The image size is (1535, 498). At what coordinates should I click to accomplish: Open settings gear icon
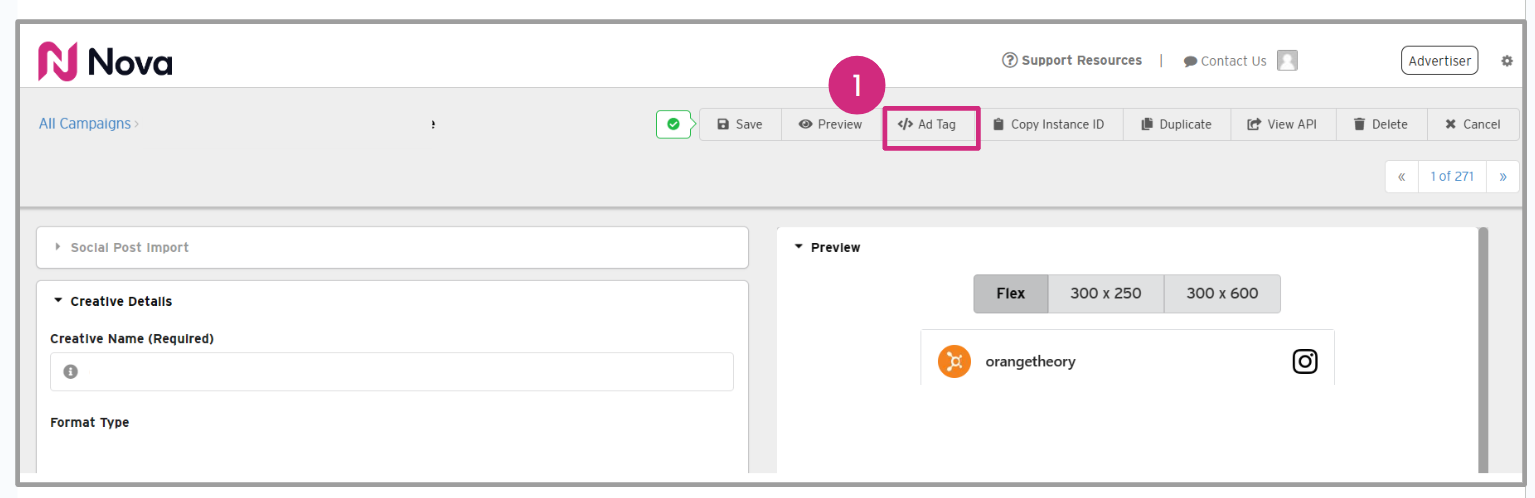pos(1507,61)
